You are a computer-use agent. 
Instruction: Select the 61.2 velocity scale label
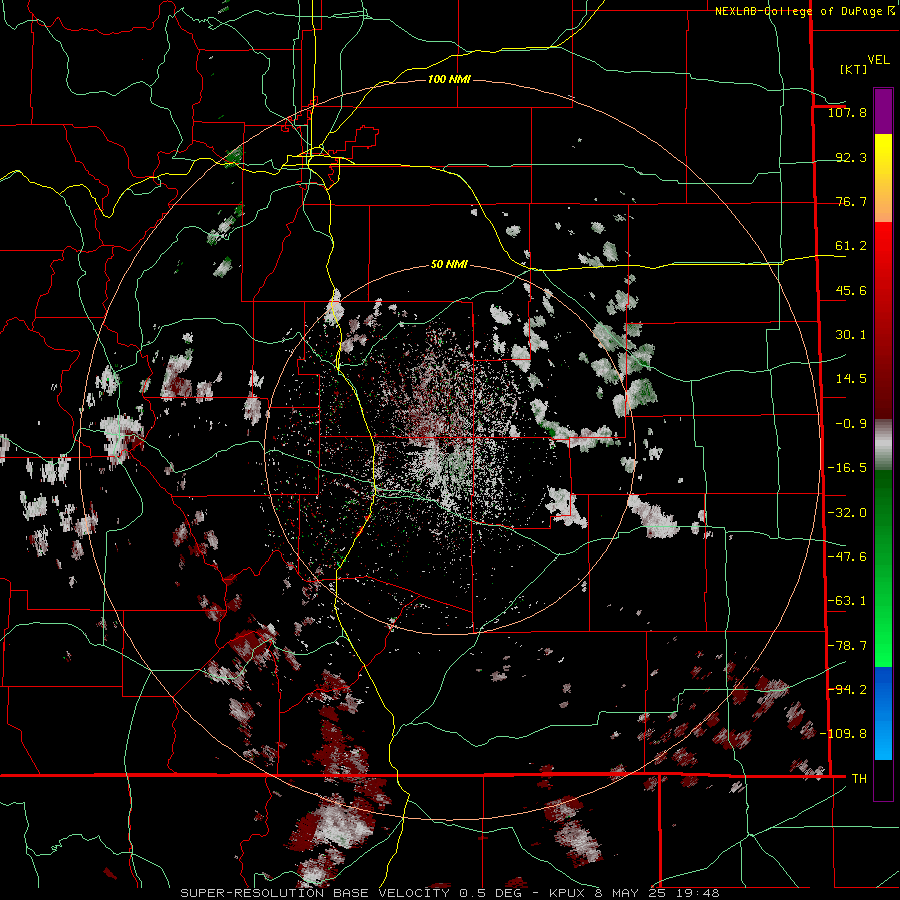coord(851,246)
